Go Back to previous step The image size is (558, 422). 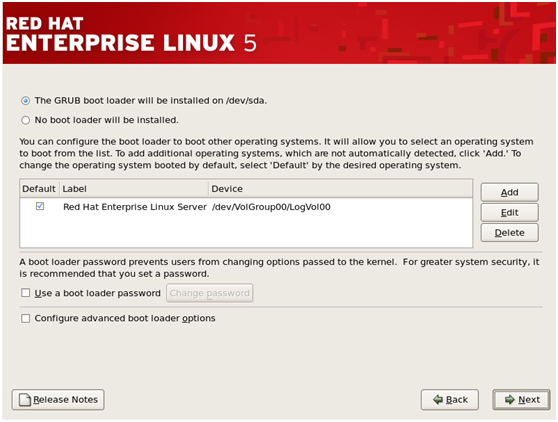coord(450,400)
